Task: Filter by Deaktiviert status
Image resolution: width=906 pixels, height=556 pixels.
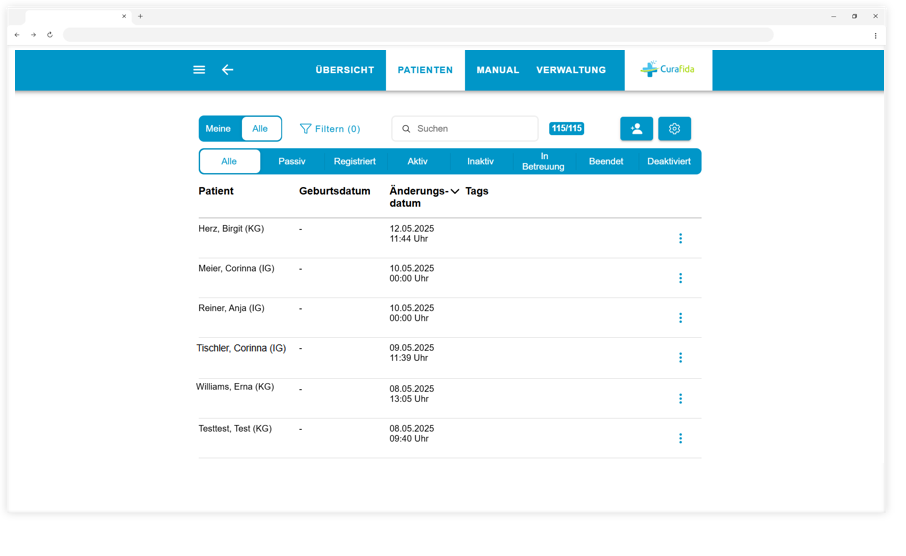Action: point(669,161)
